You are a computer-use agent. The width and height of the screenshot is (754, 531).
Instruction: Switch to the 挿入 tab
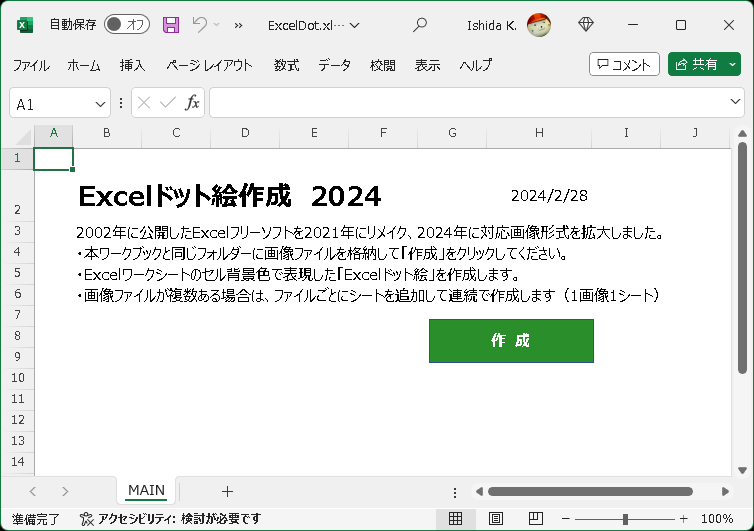[132, 65]
